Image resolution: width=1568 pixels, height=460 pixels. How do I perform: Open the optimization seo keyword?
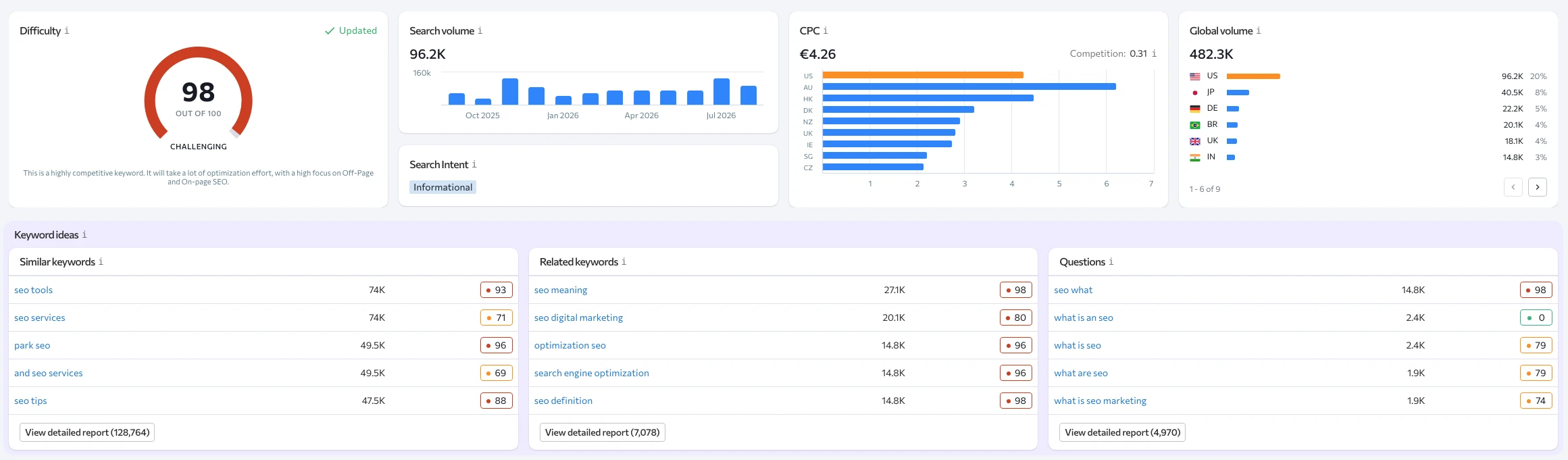click(x=570, y=346)
